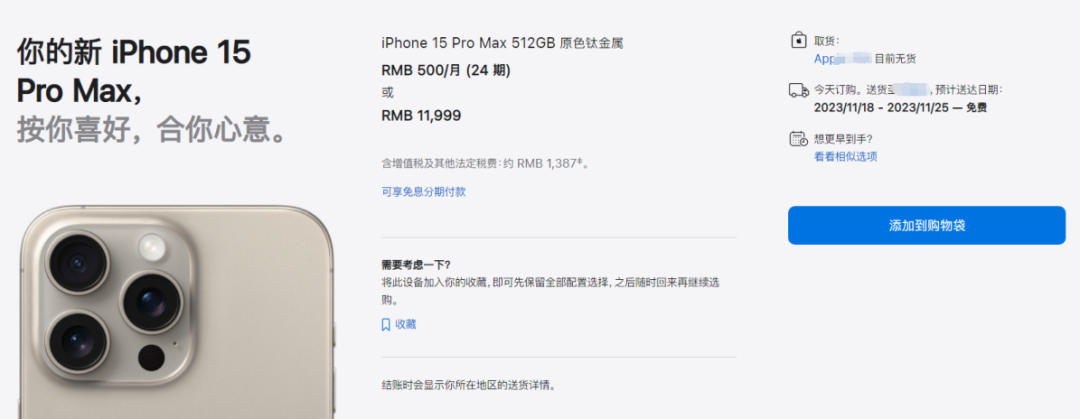Screen dimensions: 1080x419
Task: Click the 需要考虑一下? heading
Action: pyautogui.click(x=416, y=265)
